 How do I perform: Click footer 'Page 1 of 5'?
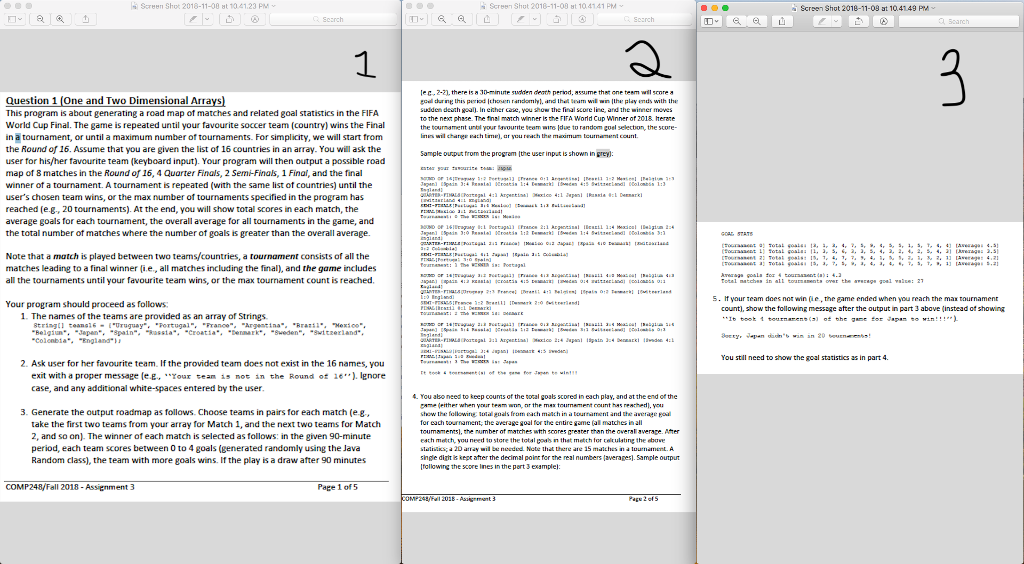click(338, 487)
